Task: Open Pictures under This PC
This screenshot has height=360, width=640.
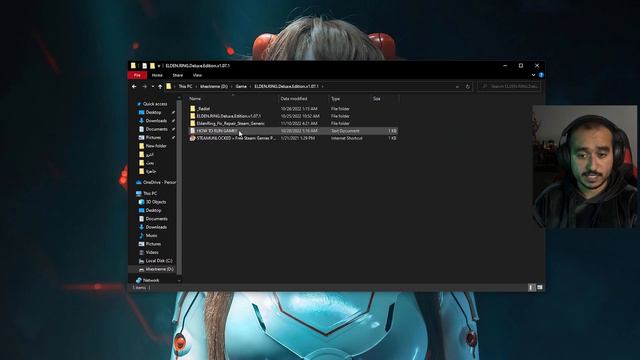Action: 153,244
